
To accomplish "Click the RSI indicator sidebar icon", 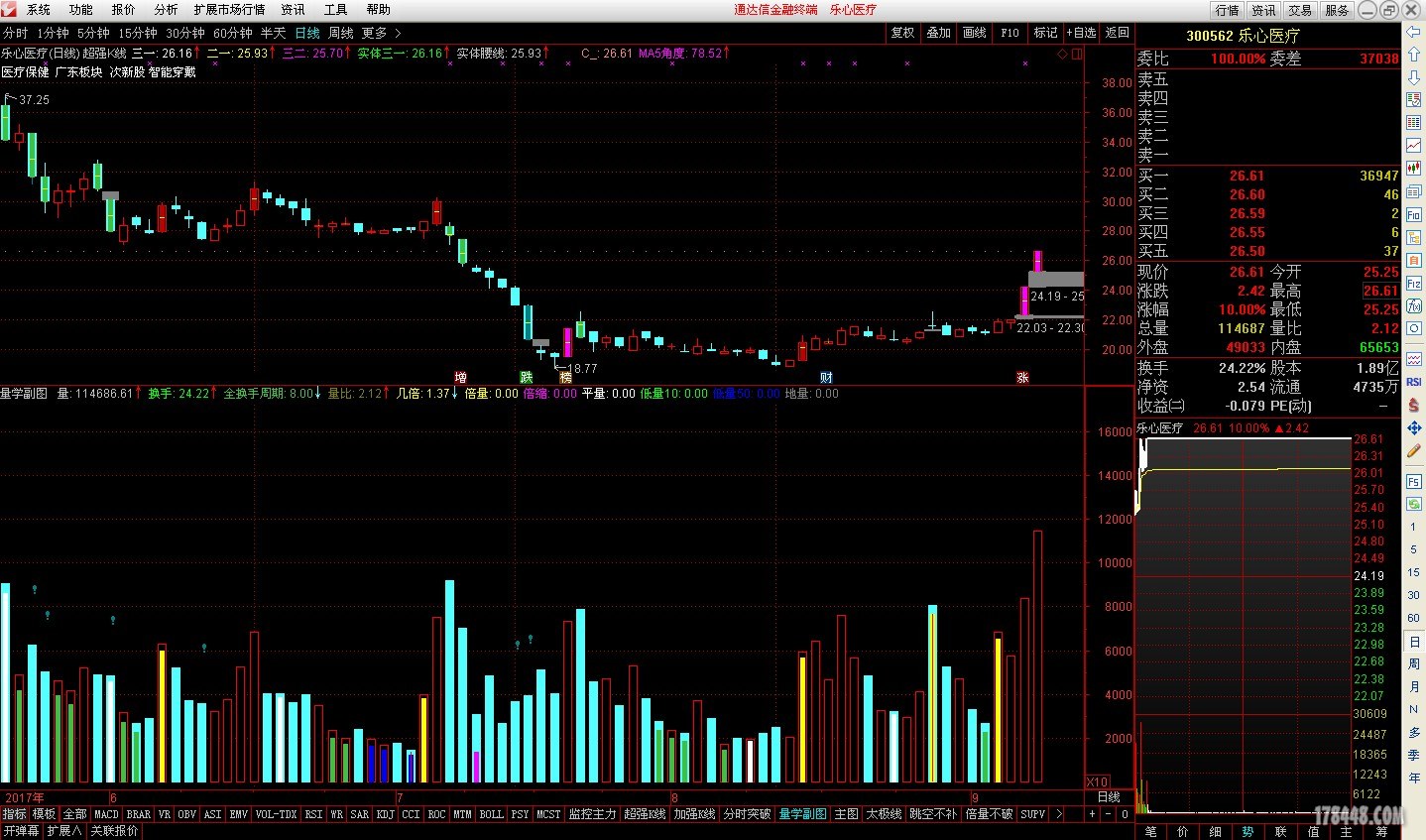I will pyautogui.click(x=1413, y=381).
